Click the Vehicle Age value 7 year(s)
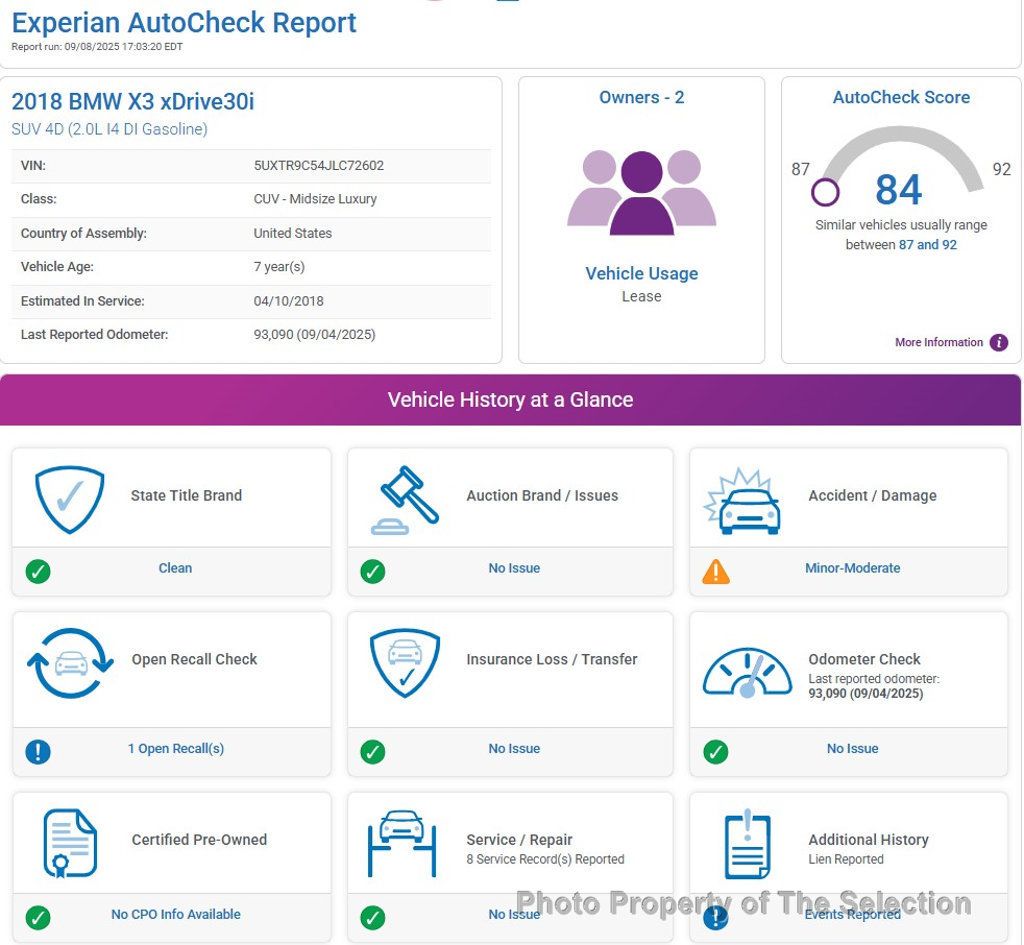The width and height of the screenshot is (1024, 945). (x=279, y=267)
